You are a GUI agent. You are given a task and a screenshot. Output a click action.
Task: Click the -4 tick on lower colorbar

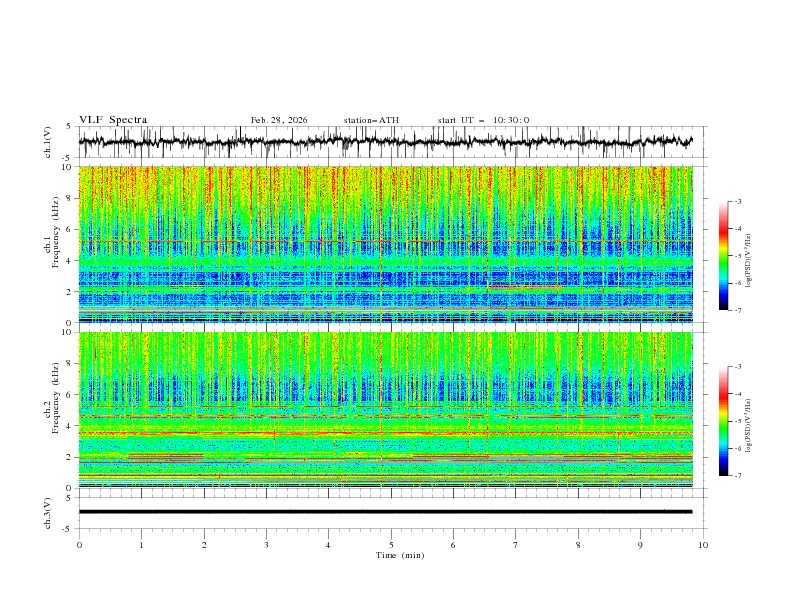pyautogui.click(x=737, y=394)
